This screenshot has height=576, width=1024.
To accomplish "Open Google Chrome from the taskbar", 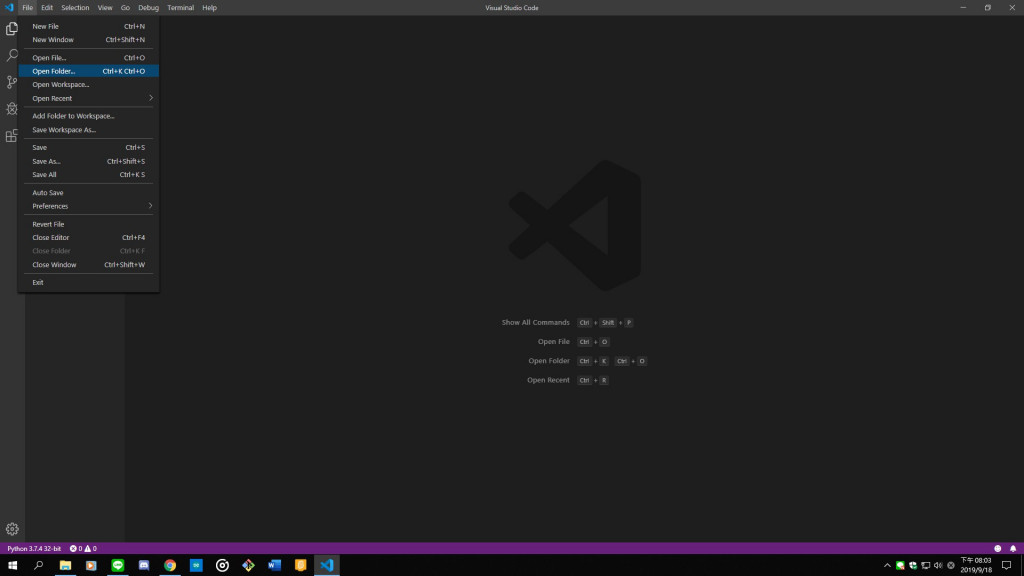I will click(170, 566).
